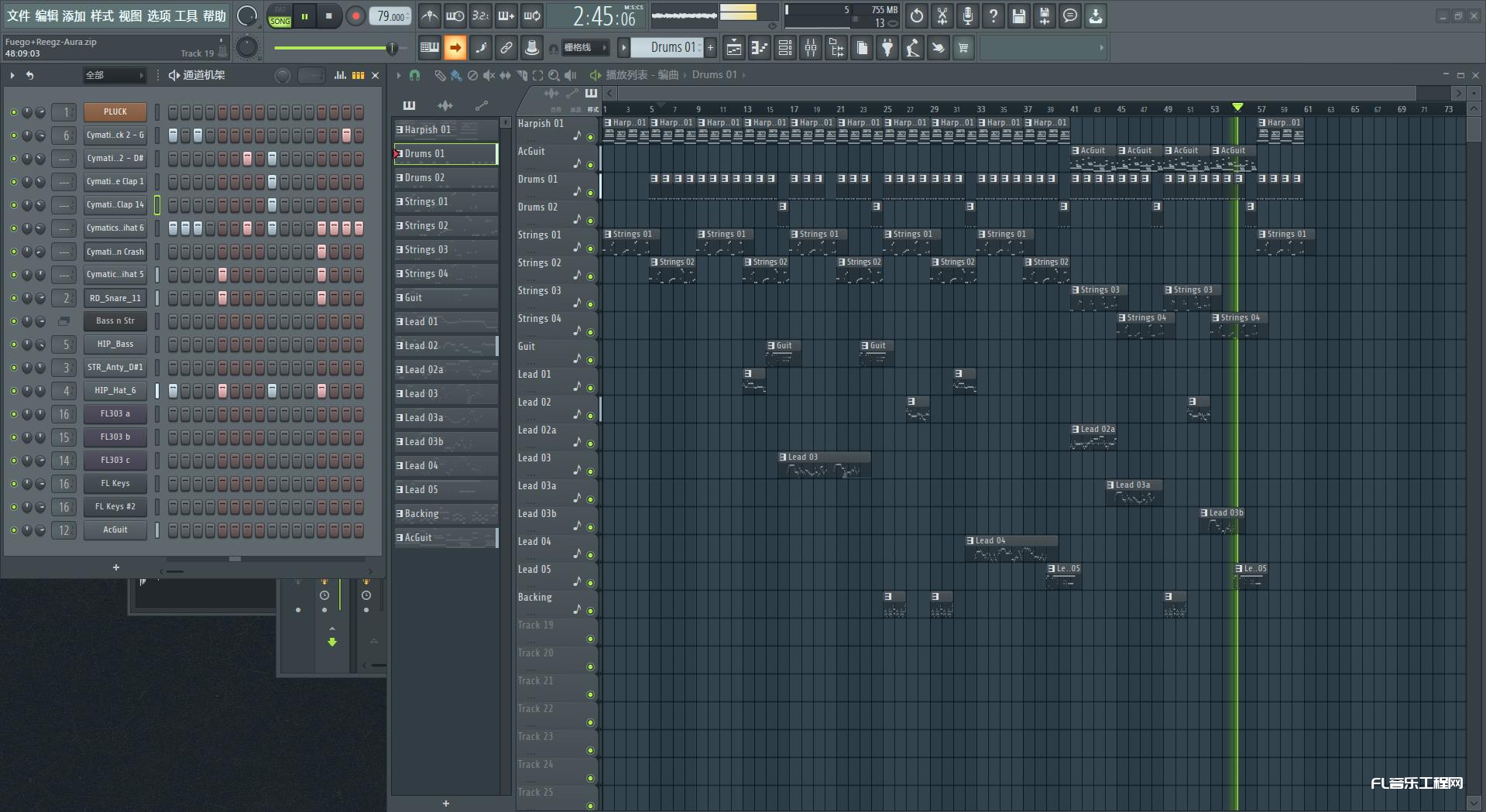Mute the RD_Snare_11 channel
Screen dimensions: 1486x812
click(x=13, y=298)
